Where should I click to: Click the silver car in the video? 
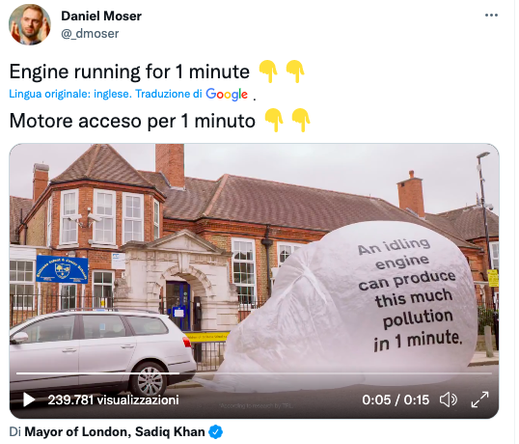pyautogui.click(x=102, y=350)
